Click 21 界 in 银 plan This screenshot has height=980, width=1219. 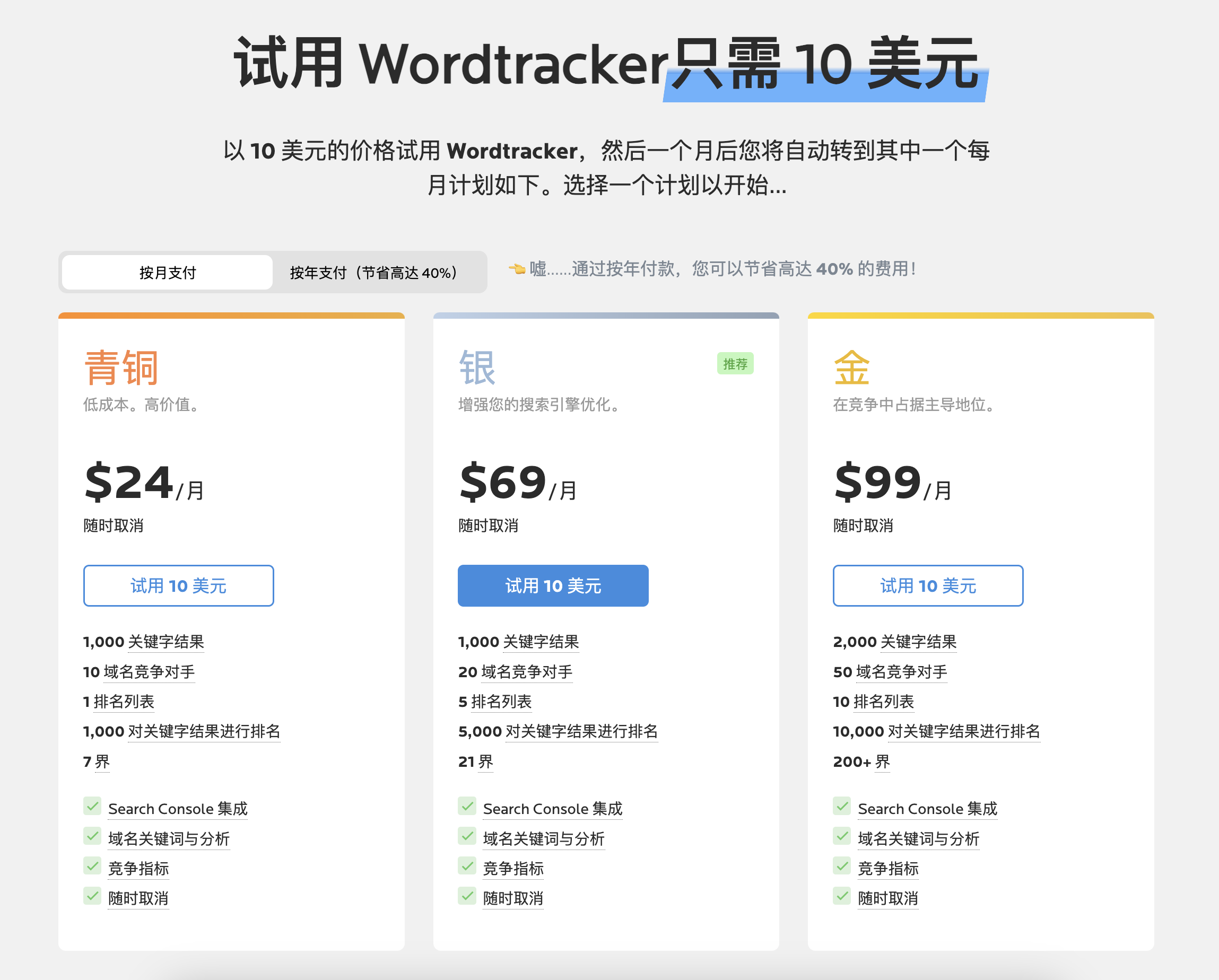[x=475, y=762]
